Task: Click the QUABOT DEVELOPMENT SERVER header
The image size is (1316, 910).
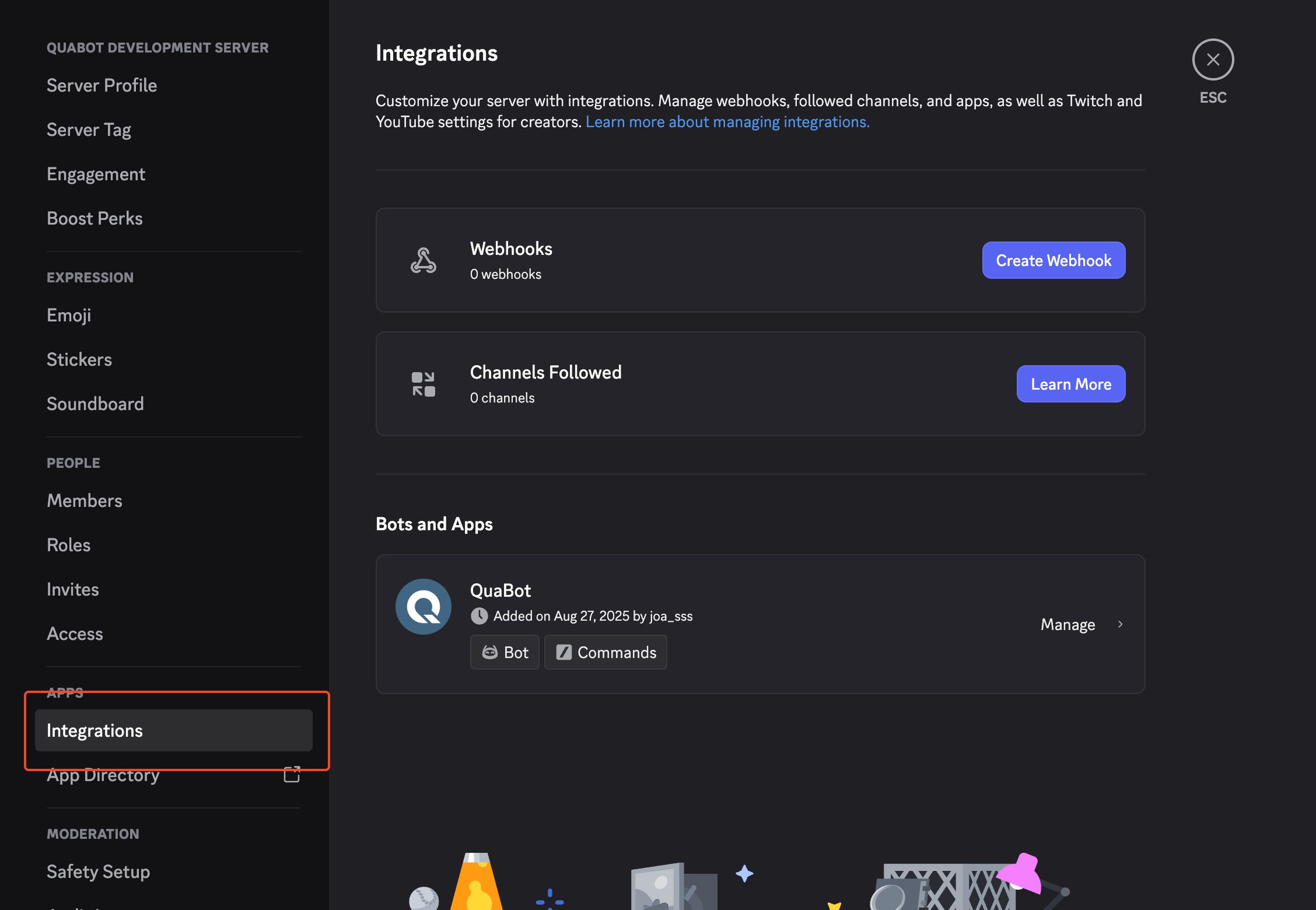Action: point(157,48)
